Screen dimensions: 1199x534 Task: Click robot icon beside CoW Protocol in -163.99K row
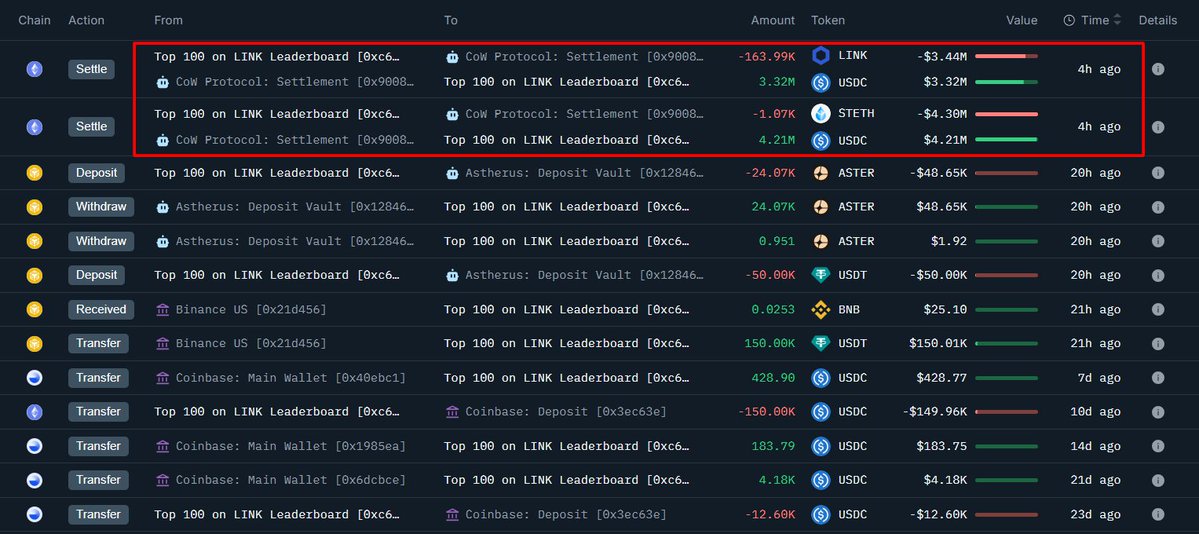point(452,56)
